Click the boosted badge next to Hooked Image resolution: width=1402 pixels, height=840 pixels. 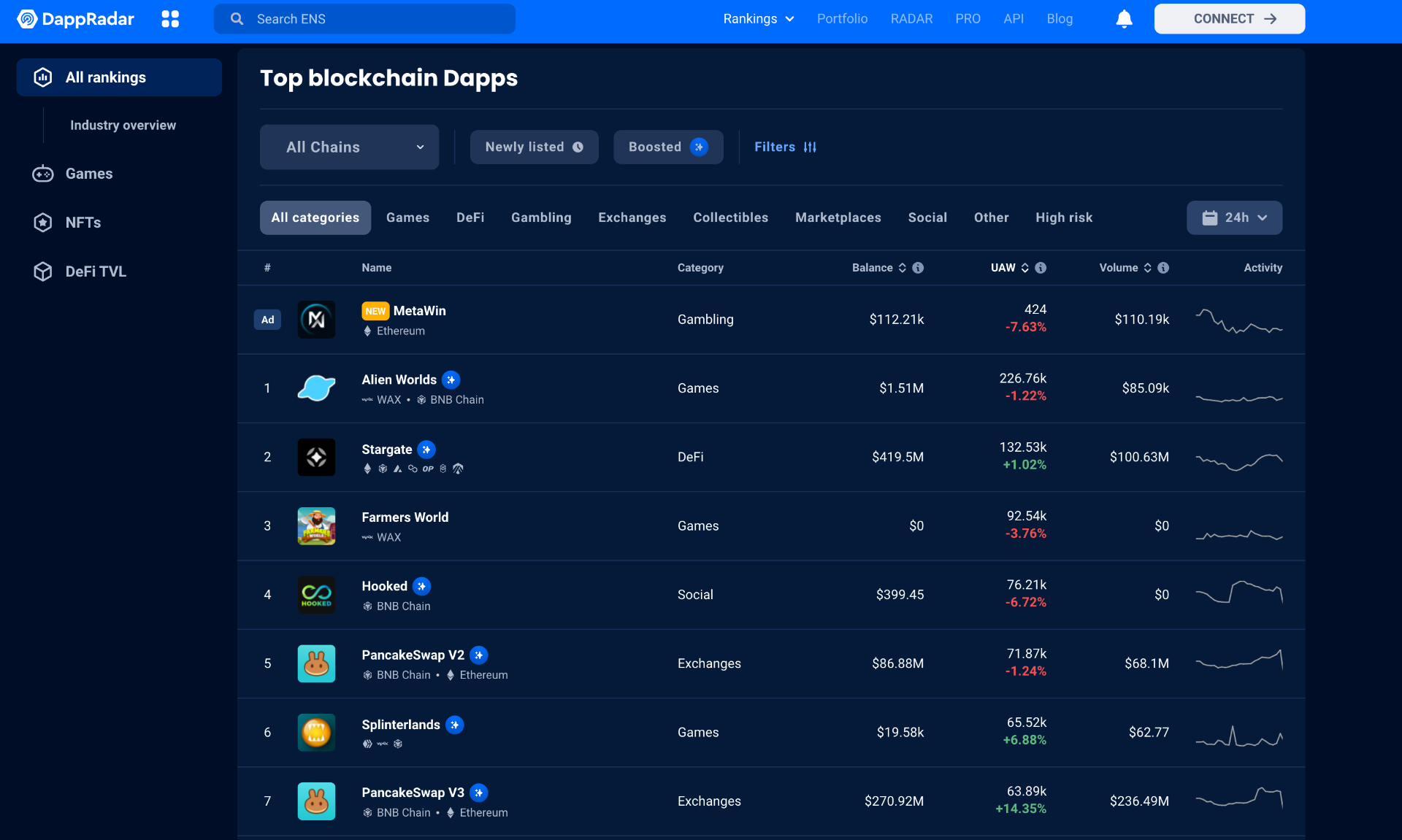421,586
